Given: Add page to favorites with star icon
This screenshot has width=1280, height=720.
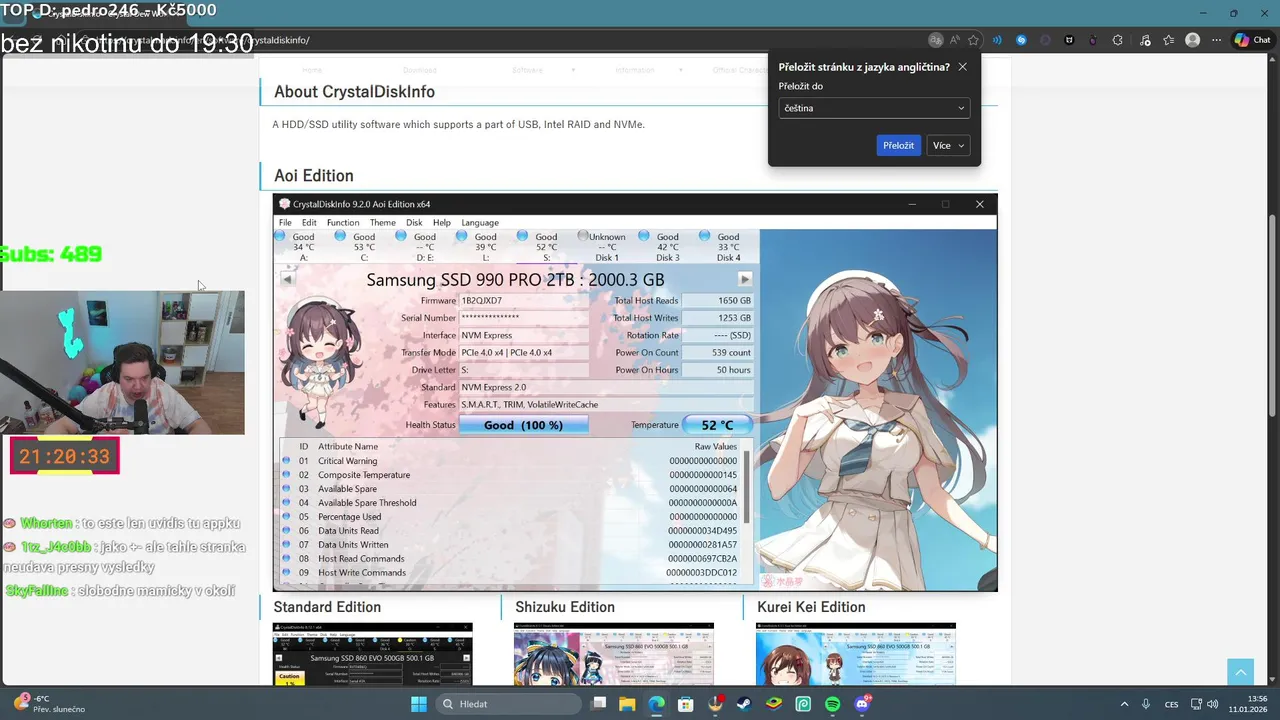Looking at the screenshot, I should (973, 40).
